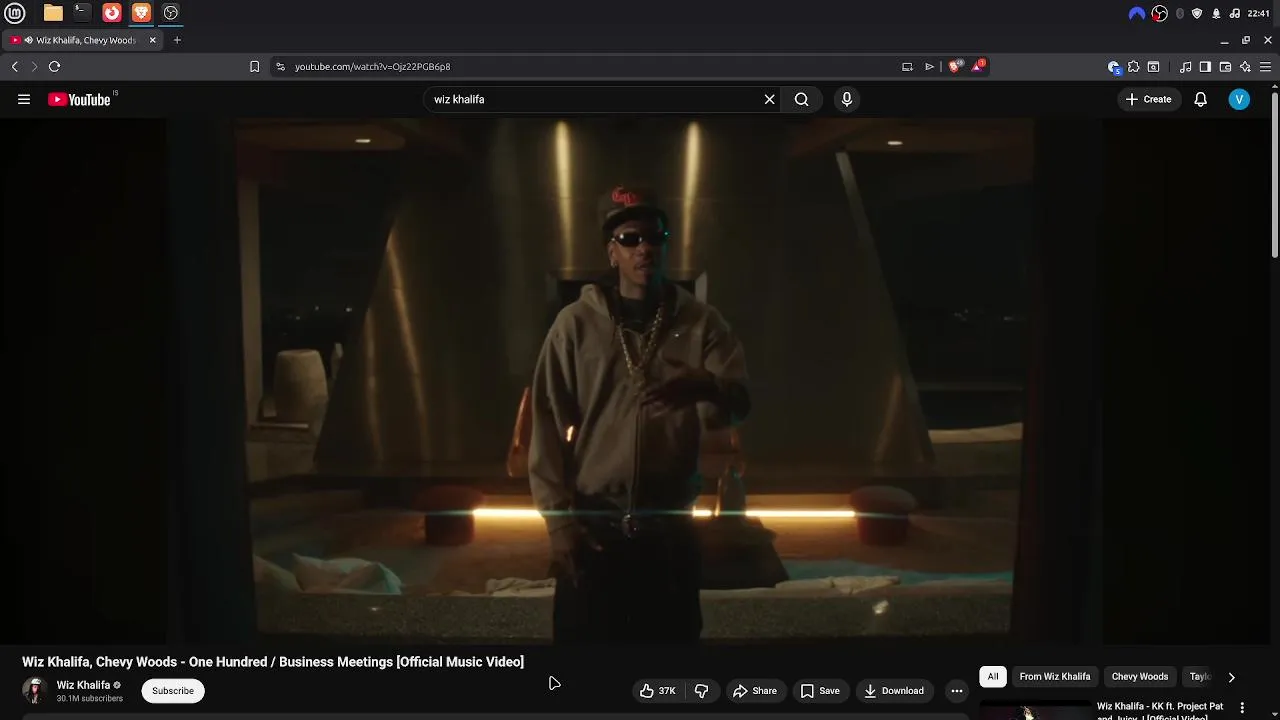Open YouTube notifications bell

pyautogui.click(x=1200, y=99)
